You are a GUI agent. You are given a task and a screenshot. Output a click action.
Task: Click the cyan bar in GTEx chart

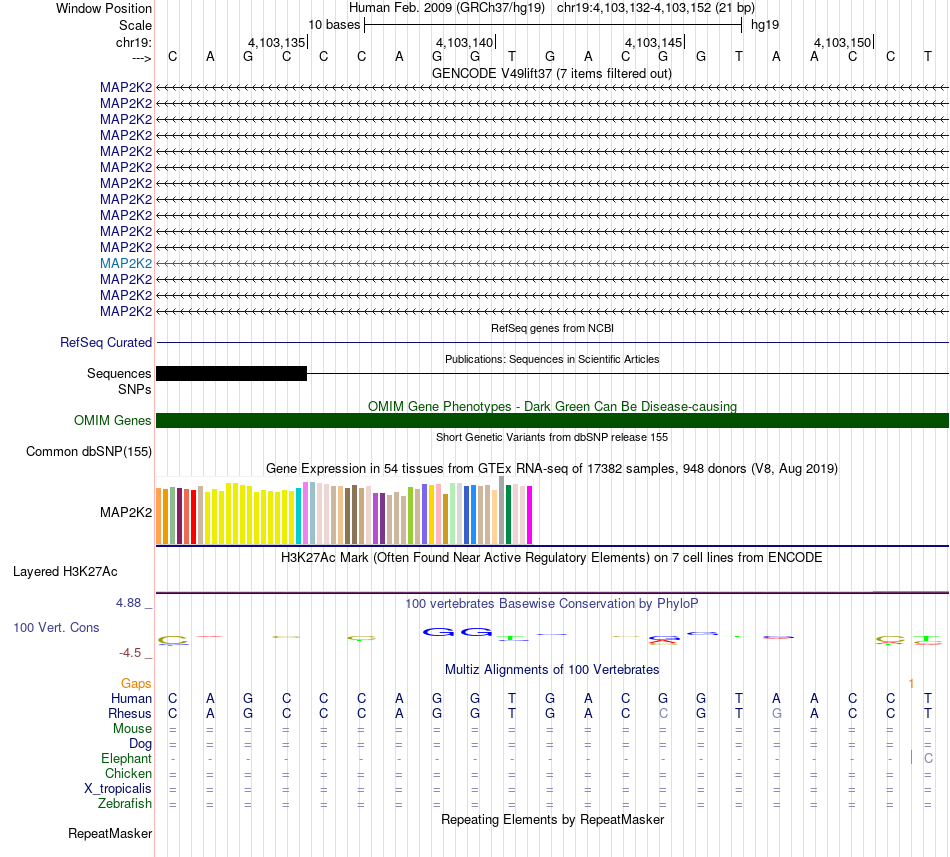point(299,516)
